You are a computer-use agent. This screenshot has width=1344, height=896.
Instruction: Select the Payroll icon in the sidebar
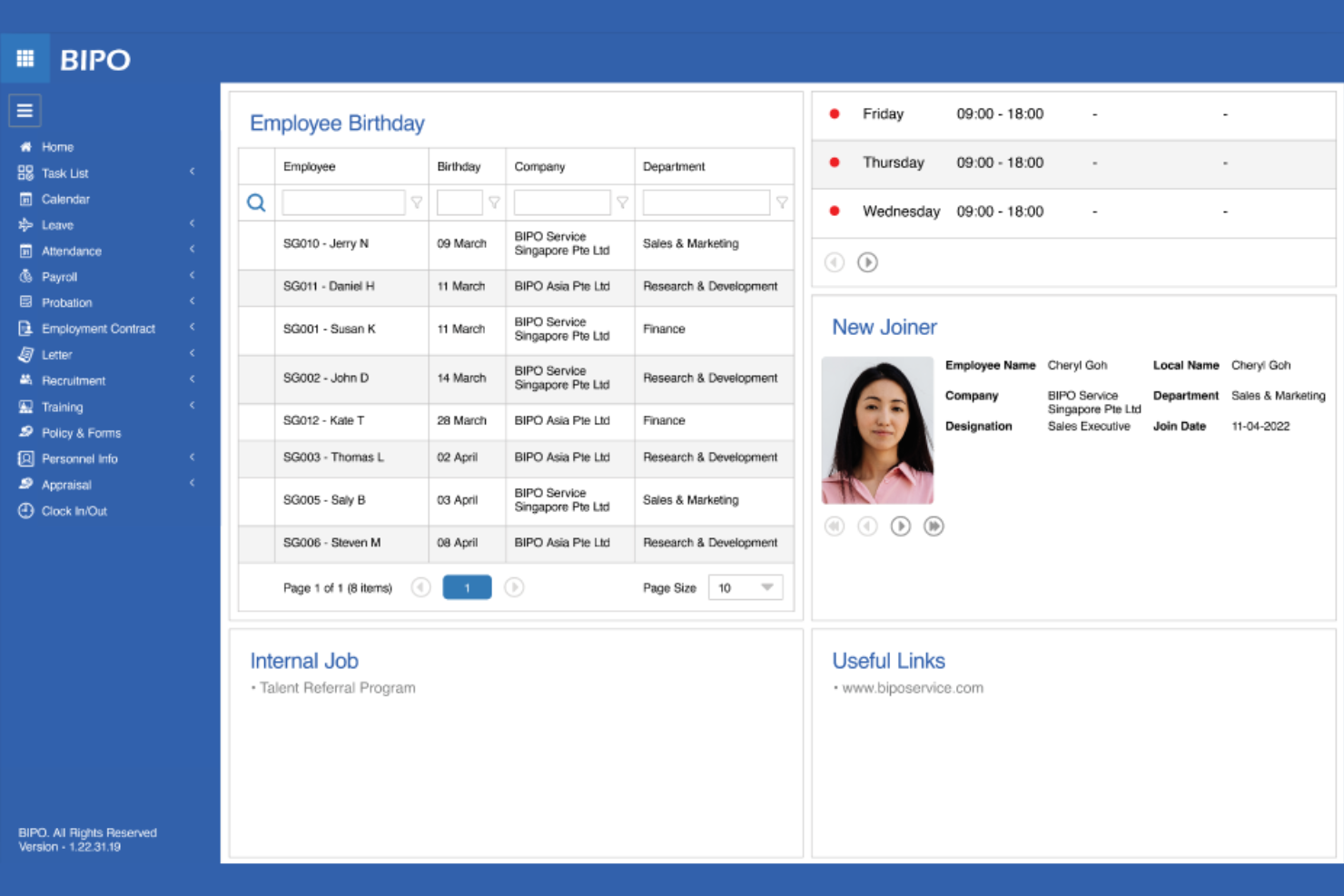coord(26,276)
